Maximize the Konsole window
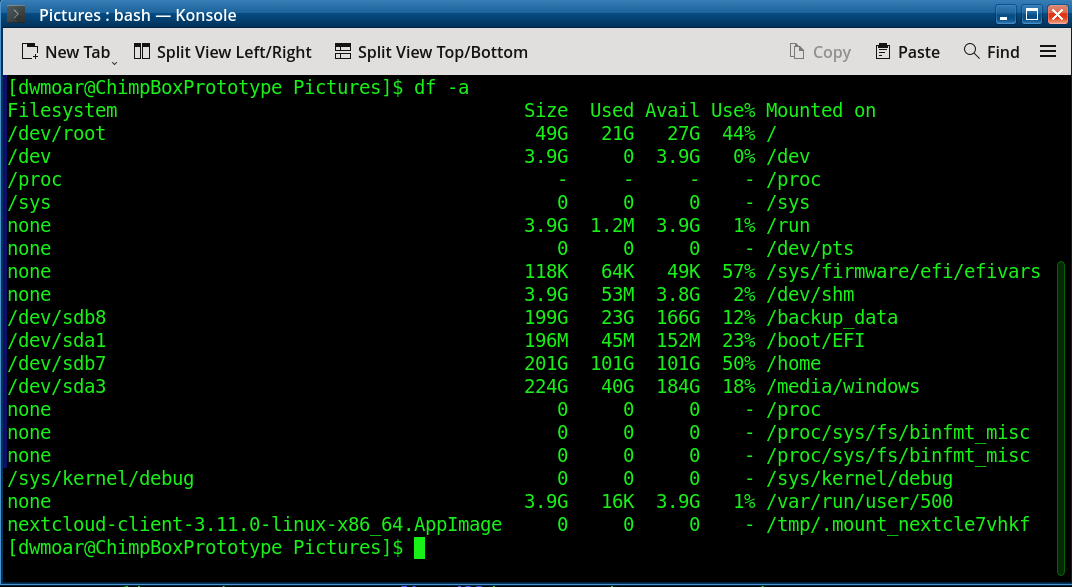This screenshot has width=1072, height=587. (x=1030, y=15)
